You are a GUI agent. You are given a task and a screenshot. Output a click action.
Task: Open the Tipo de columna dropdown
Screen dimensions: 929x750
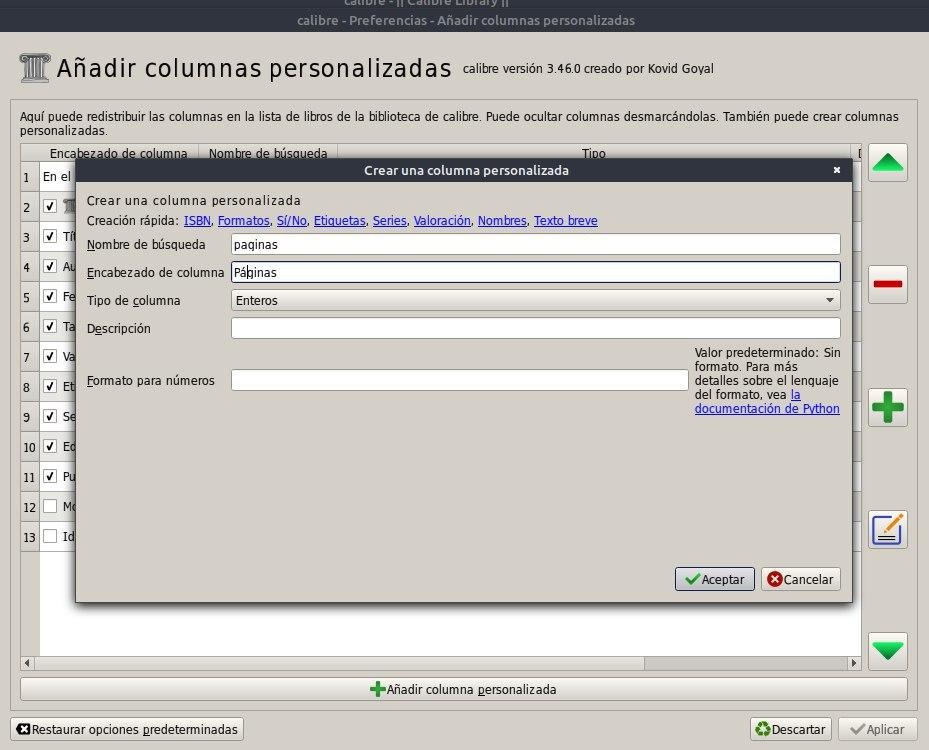536,300
